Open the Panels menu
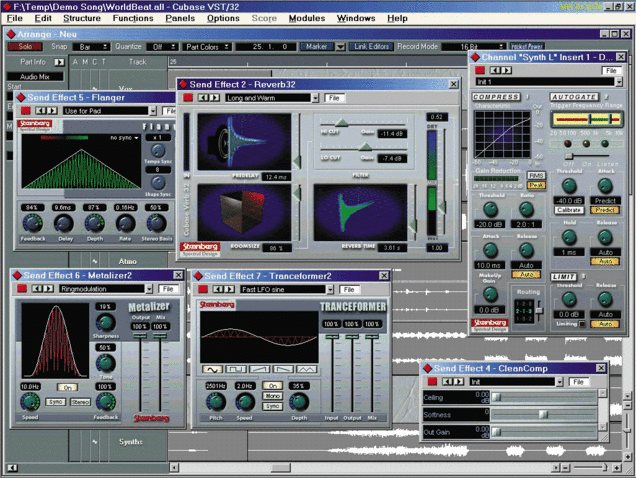The width and height of the screenshot is (636, 478). [x=180, y=18]
